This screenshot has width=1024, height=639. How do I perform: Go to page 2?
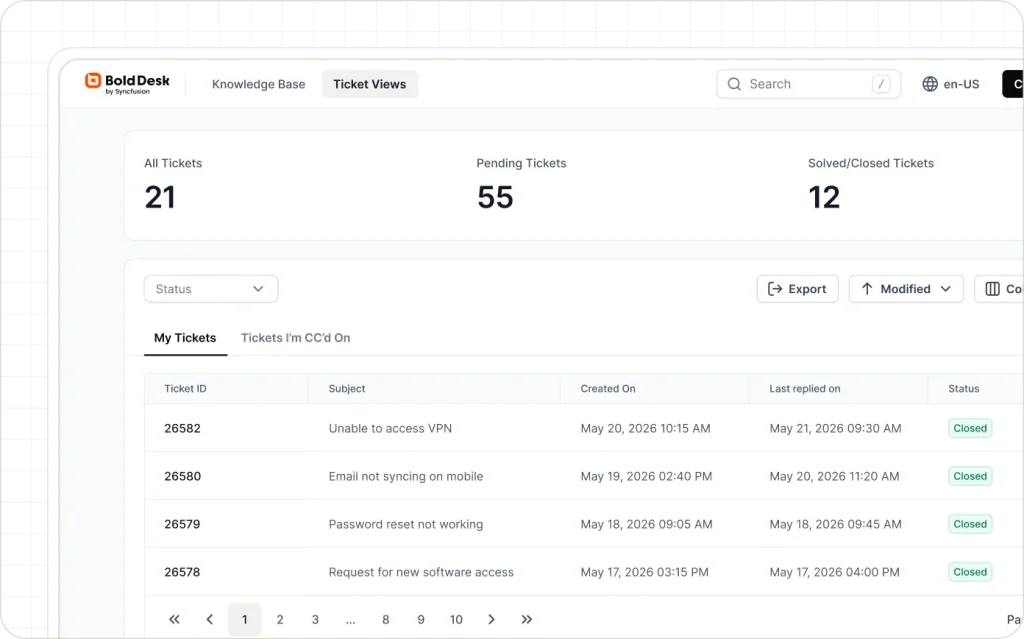(x=280, y=619)
